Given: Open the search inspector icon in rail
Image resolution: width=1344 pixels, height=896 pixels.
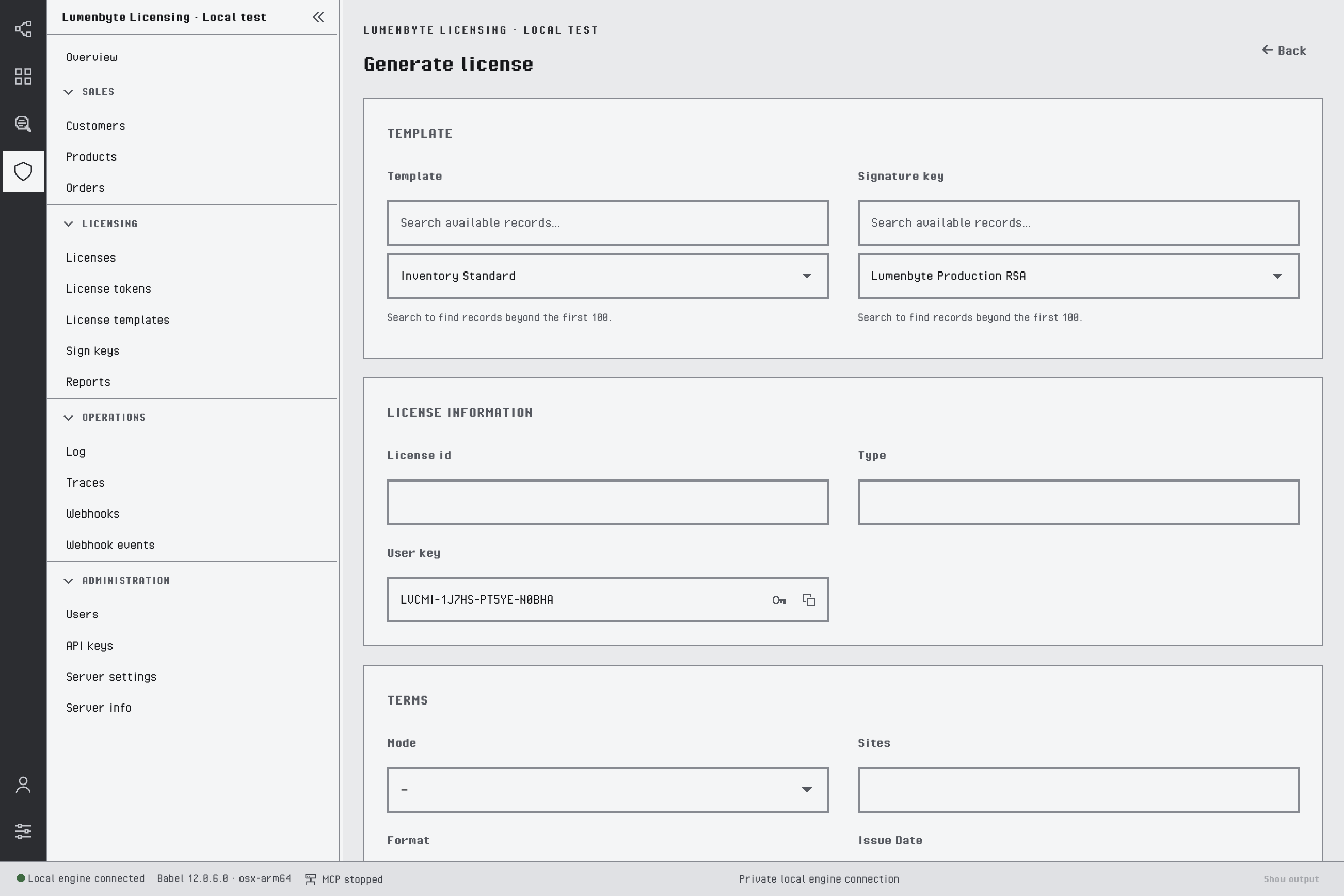Looking at the screenshot, I should (23, 123).
